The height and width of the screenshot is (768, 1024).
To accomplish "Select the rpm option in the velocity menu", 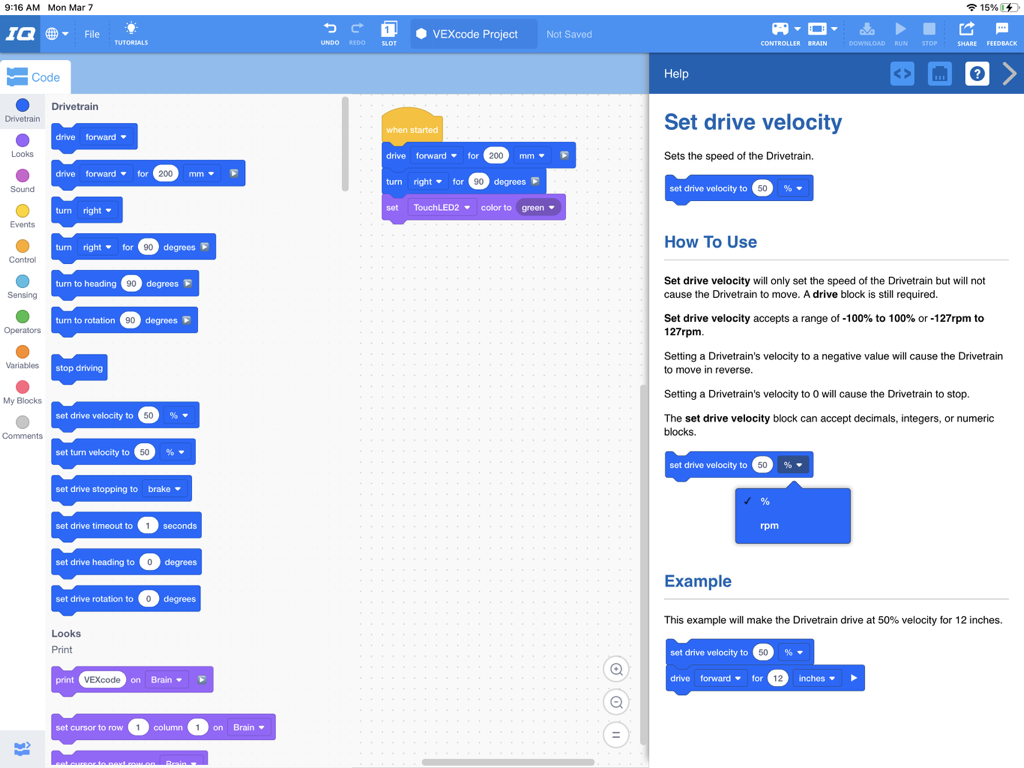I will pos(769,524).
